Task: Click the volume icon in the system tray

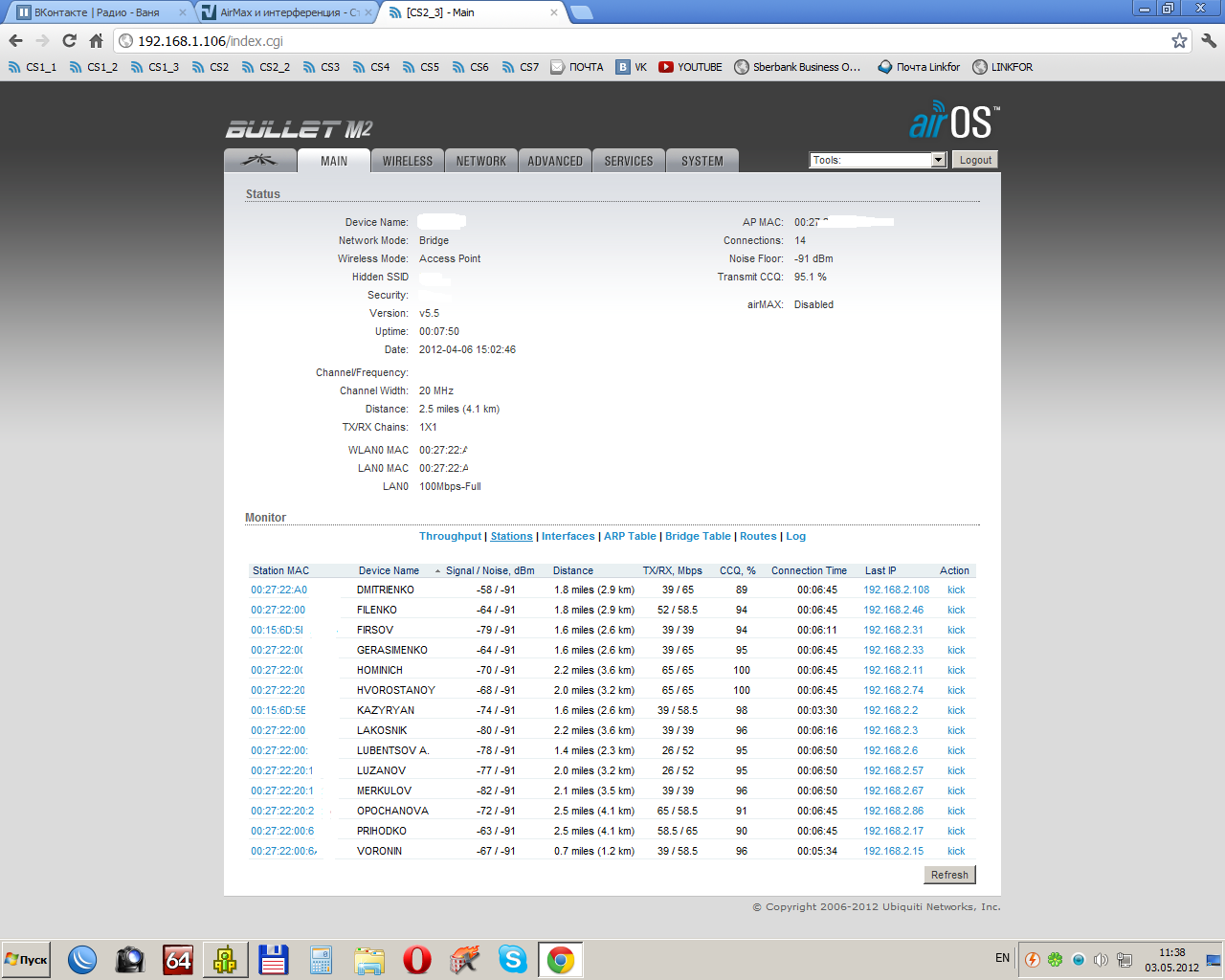Action: tap(1101, 959)
